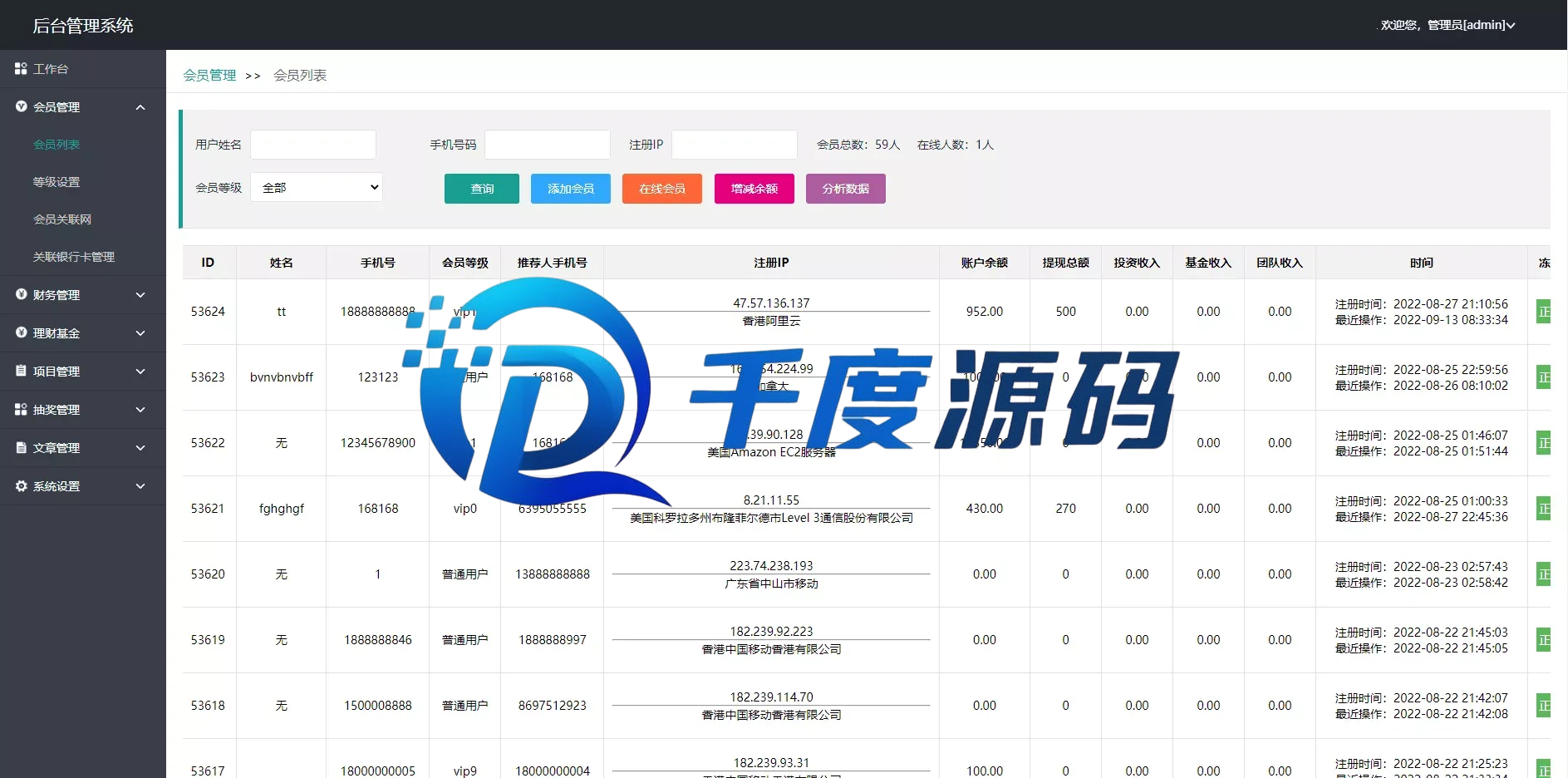Click the 项目管理 sidebar icon
This screenshot has height=778, width=1568.
click(x=21, y=371)
